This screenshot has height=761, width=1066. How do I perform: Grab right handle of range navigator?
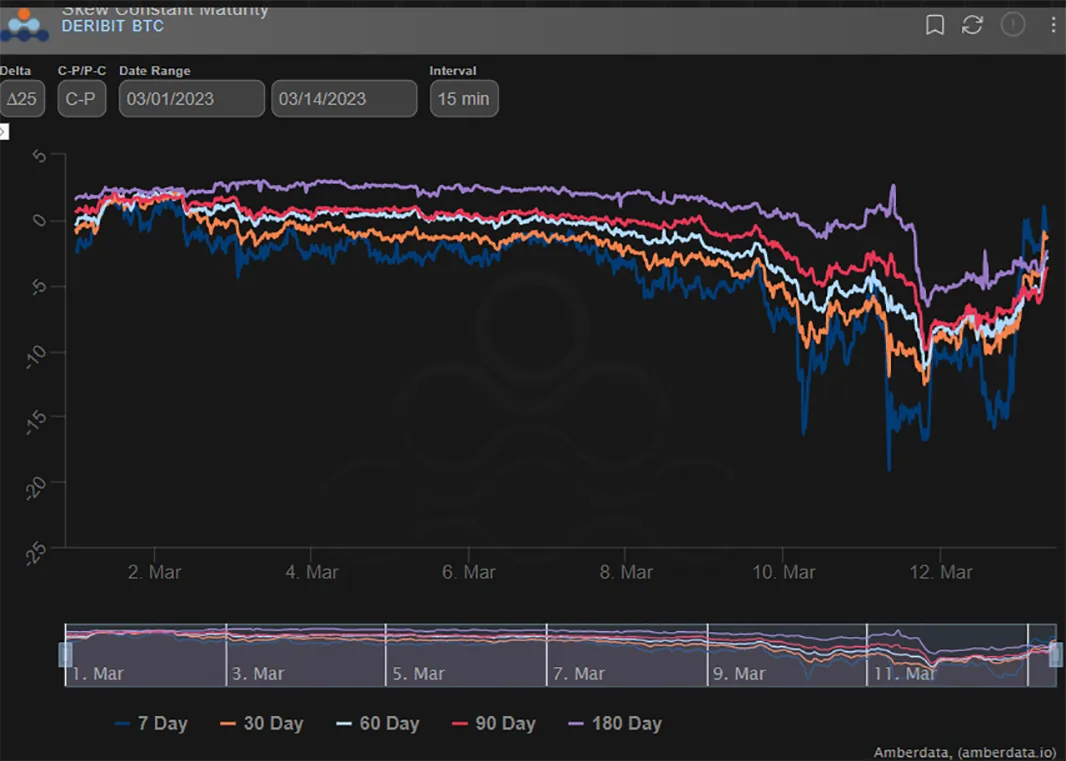click(x=1056, y=655)
